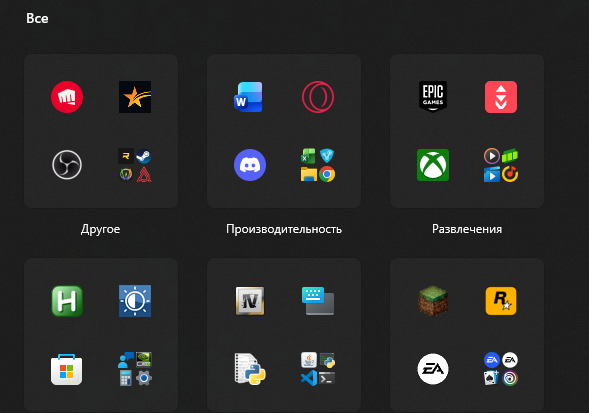Open Microsoft Store
This screenshot has height=413, width=589.
(66, 369)
